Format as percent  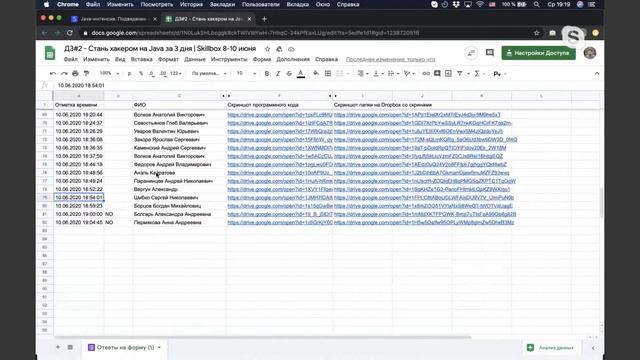pos(141,73)
